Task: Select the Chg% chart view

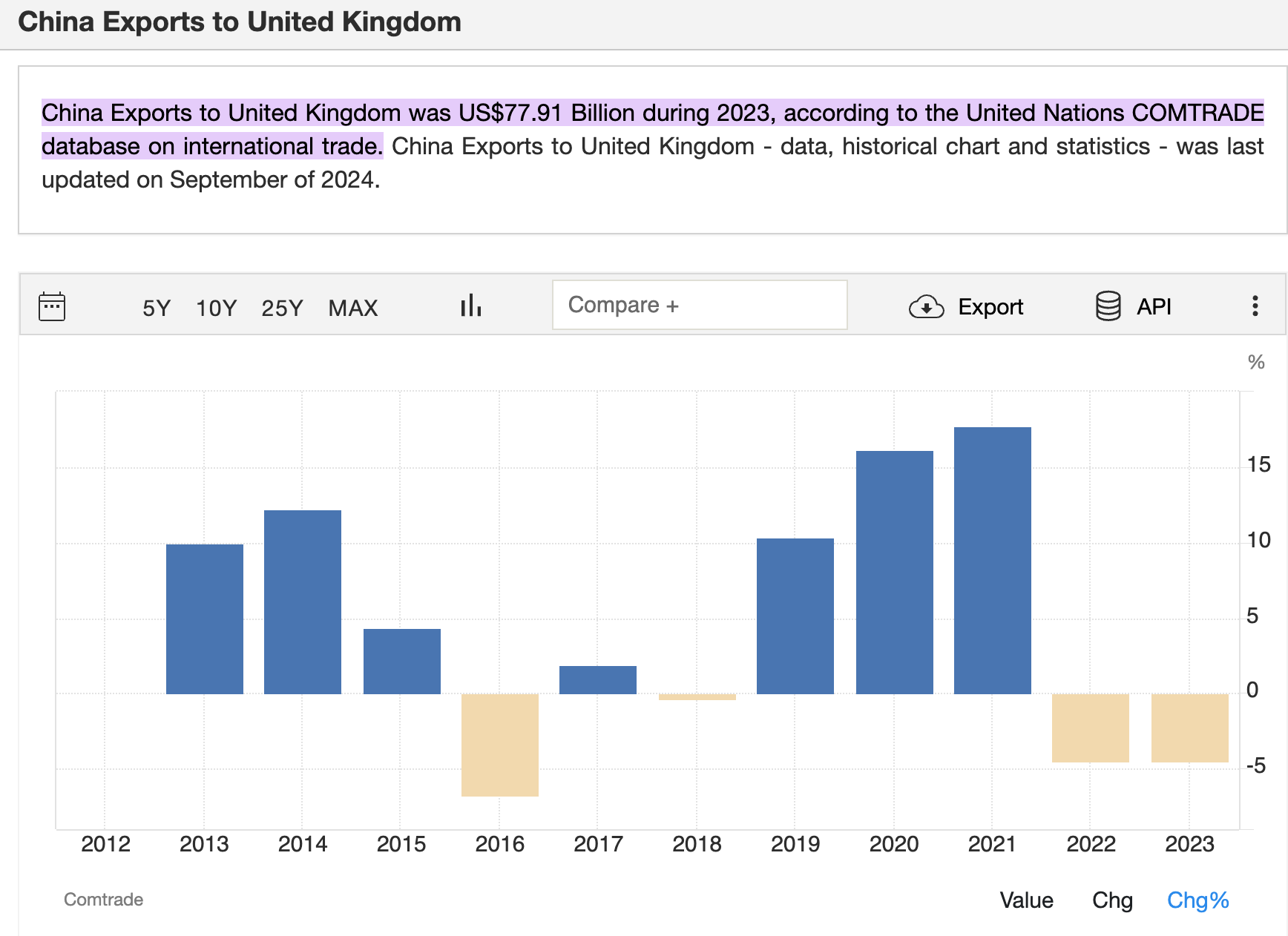Action: [1197, 900]
